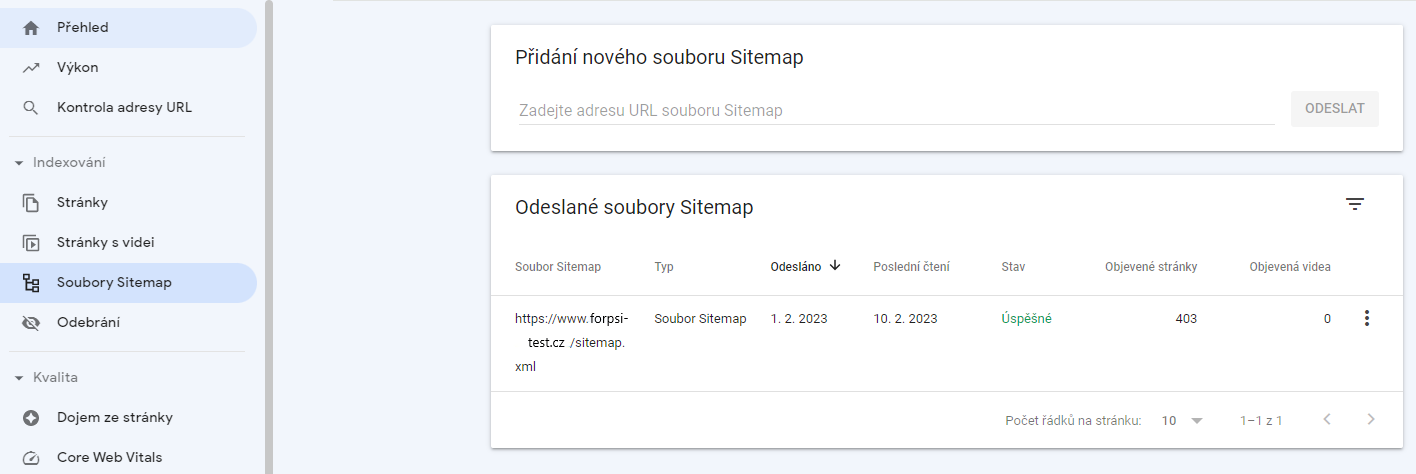Image resolution: width=1416 pixels, height=474 pixels.
Task: Select the Stránky pages icon
Action: coord(31,203)
